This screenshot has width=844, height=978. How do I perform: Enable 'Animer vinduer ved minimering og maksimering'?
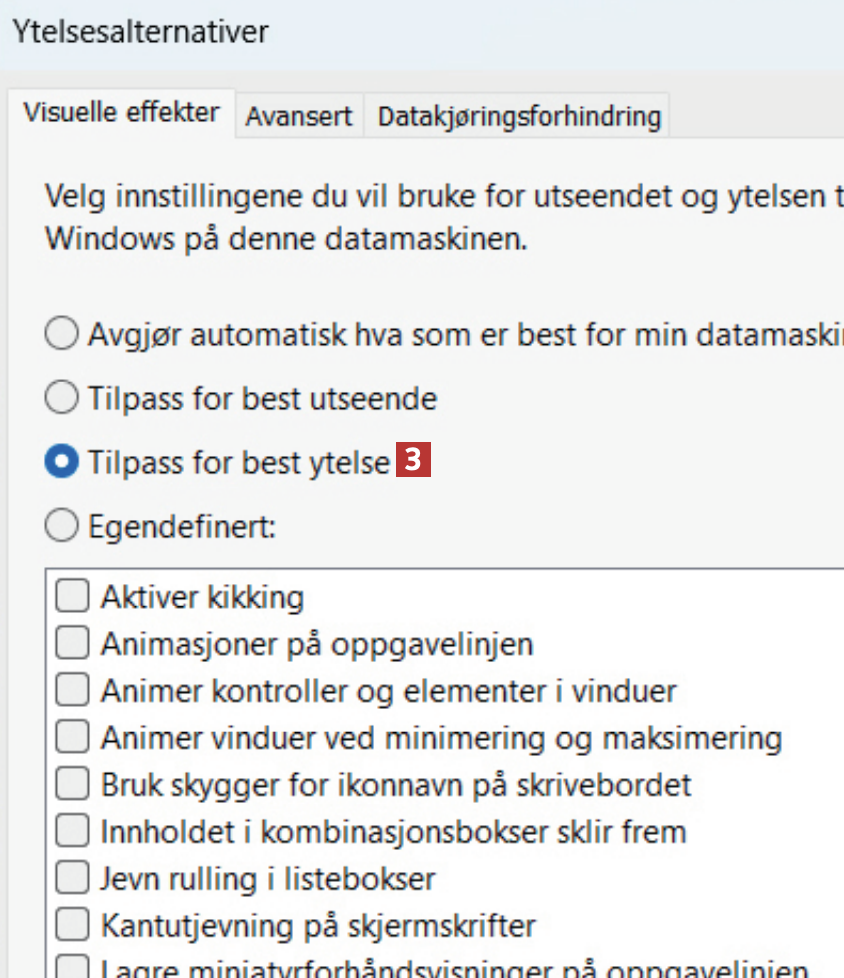click(x=72, y=738)
